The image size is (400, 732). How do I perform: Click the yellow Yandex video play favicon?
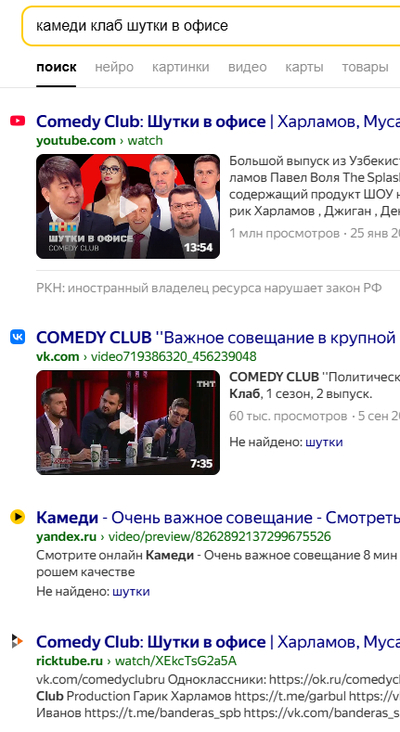tap(18, 517)
